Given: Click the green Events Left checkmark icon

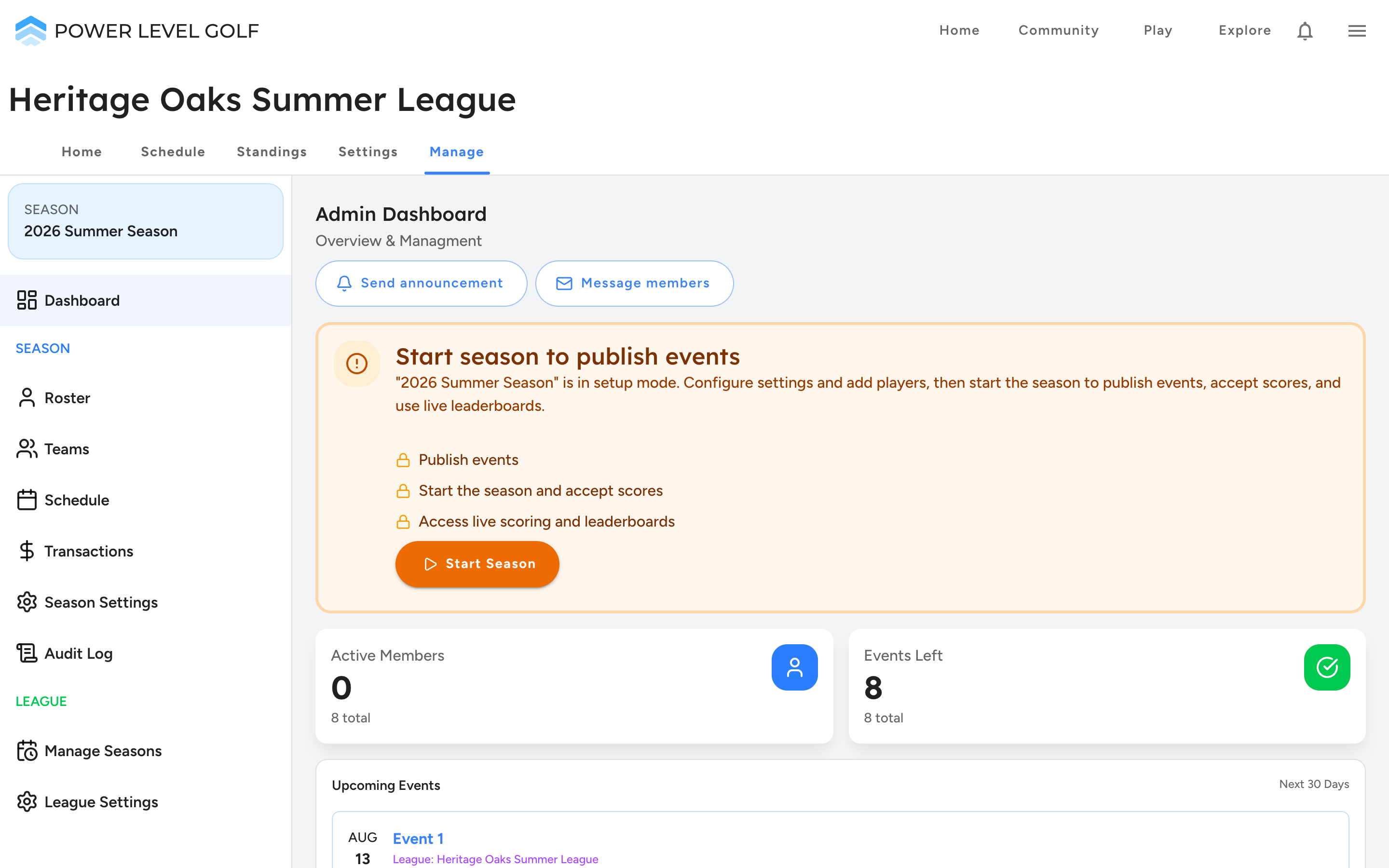Looking at the screenshot, I should tap(1327, 667).
